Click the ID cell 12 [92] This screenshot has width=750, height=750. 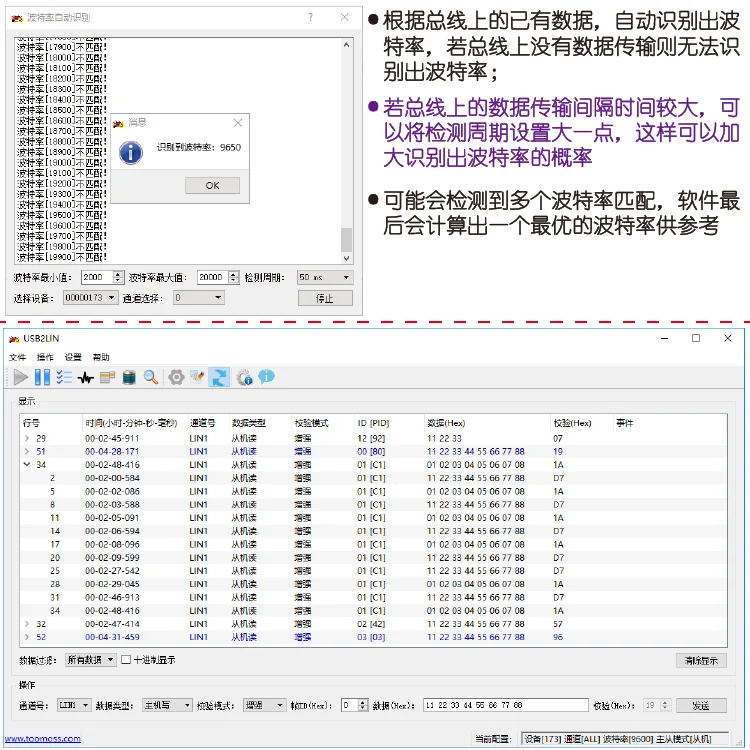coord(371,438)
